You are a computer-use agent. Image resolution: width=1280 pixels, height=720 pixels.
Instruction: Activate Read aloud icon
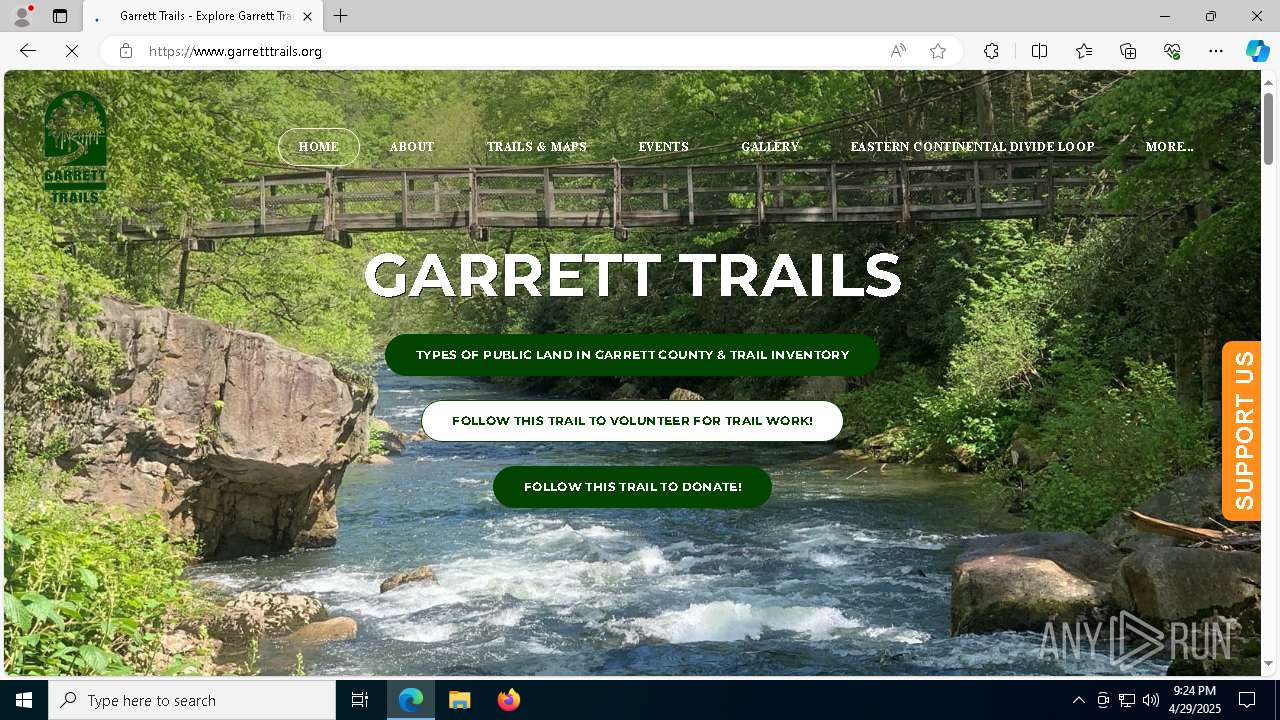coord(898,51)
